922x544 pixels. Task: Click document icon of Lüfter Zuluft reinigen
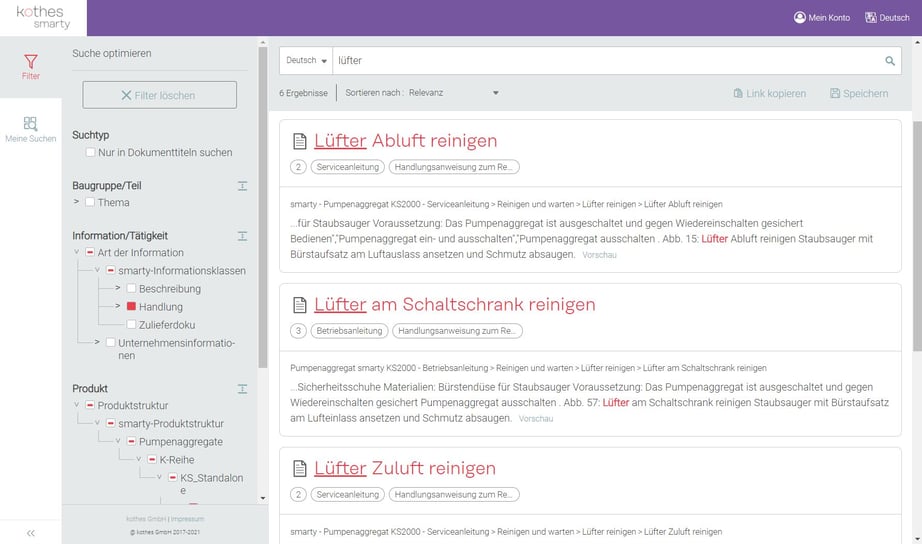[x=300, y=468]
